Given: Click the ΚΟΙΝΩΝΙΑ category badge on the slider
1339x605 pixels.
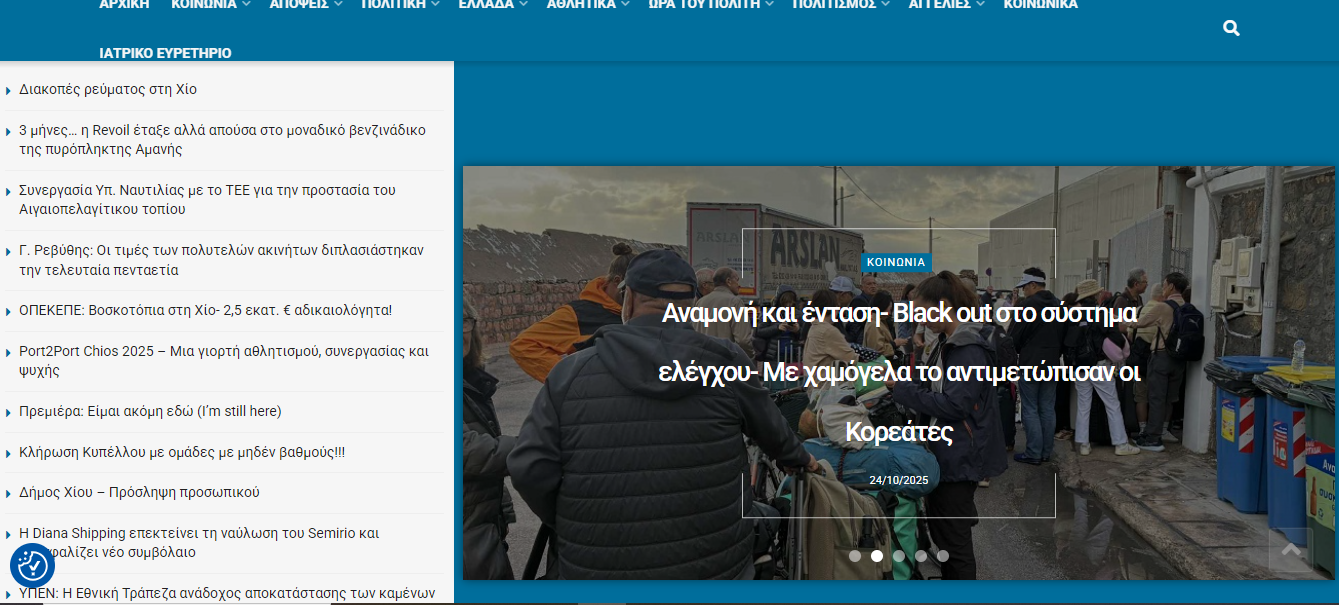Looking at the screenshot, I should click(x=897, y=262).
